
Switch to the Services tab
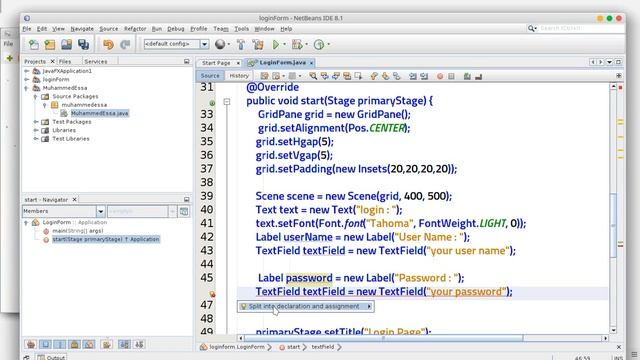click(x=96, y=61)
